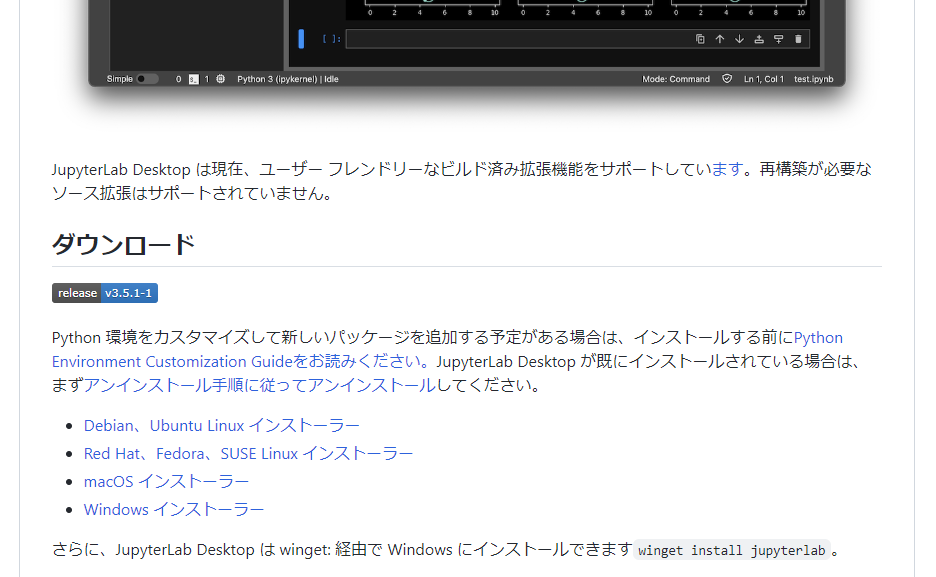Download the Windows インストーラー
This screenshot has width=936, height=577.
[x=174, y=510]
